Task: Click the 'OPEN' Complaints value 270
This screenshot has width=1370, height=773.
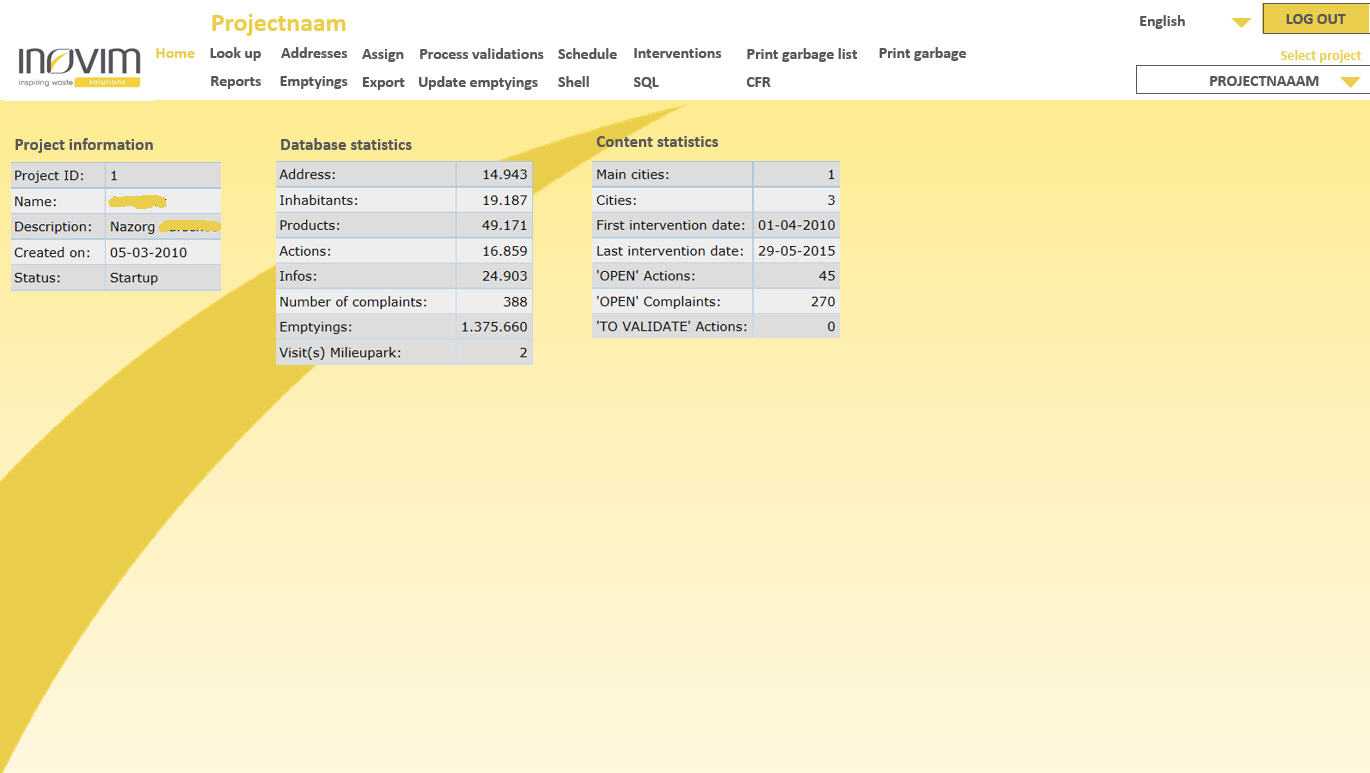Action: (823, 301)
